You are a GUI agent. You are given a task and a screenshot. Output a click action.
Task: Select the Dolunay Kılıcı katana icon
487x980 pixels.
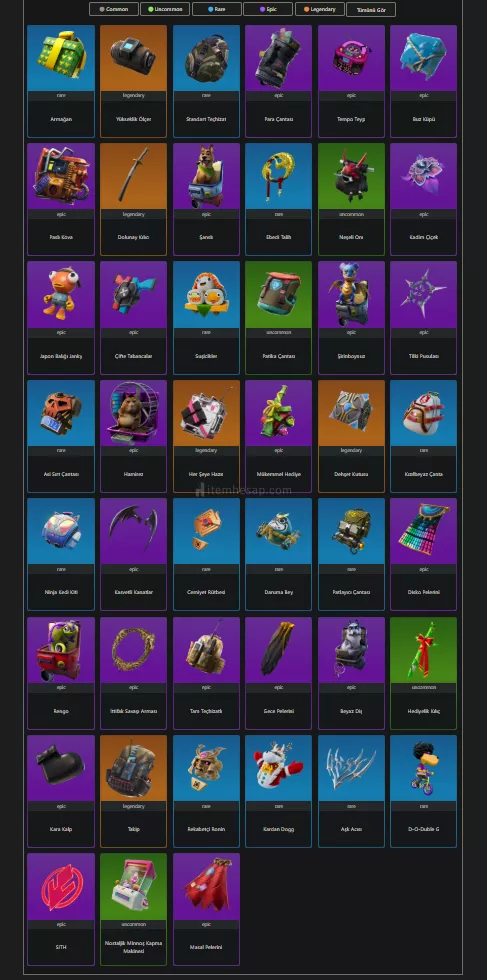pos(133,176)
